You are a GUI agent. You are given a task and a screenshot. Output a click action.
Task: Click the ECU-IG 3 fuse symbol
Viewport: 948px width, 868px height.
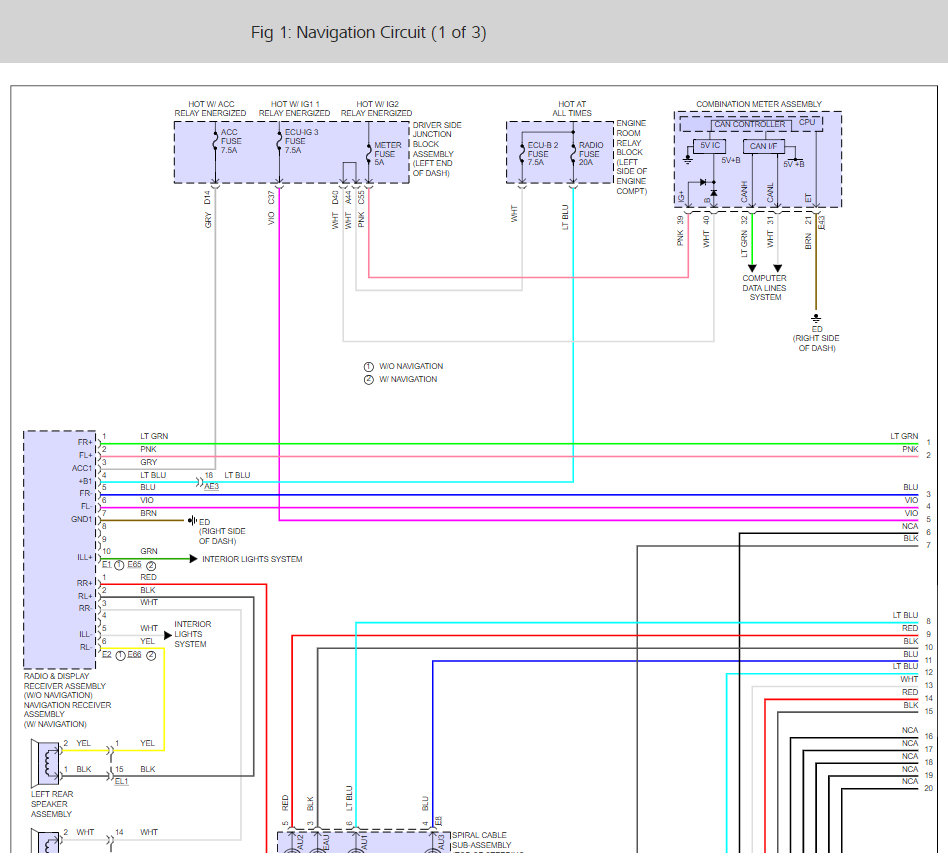pos(279,141)
